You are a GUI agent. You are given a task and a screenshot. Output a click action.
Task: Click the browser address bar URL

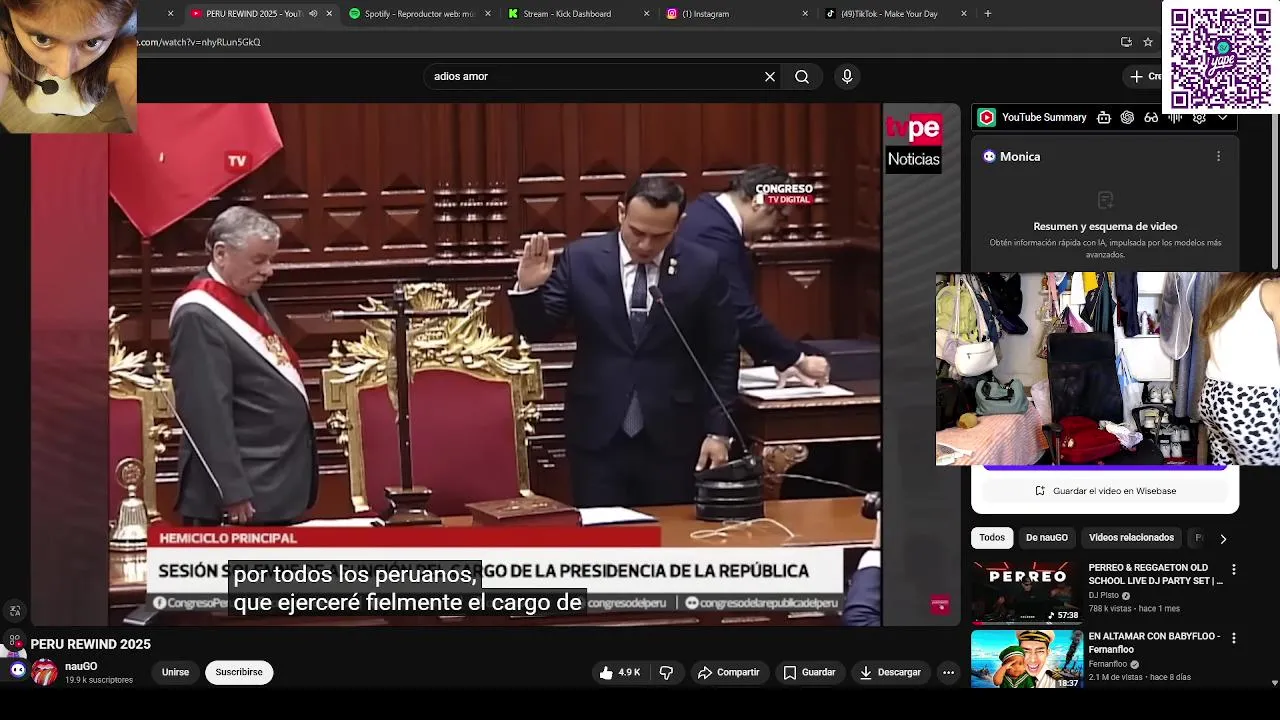pyautogui.click(x=200, y=42)
